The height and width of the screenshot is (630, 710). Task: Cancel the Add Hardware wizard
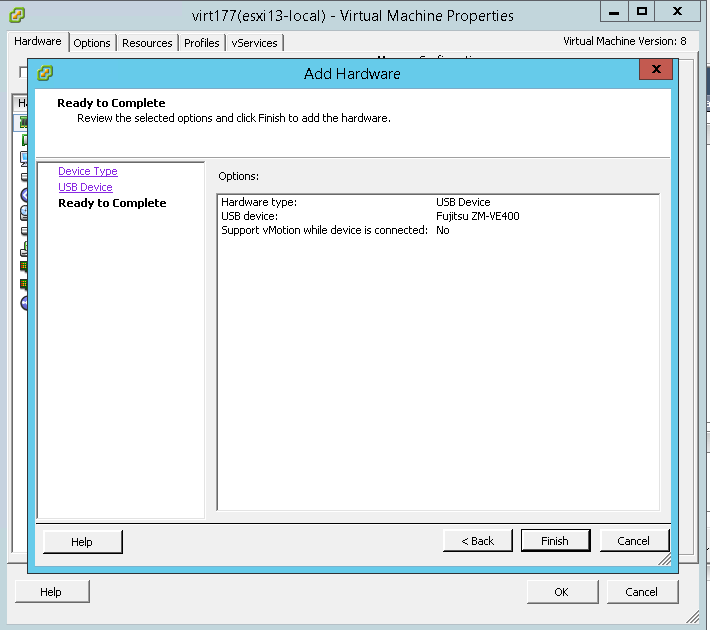(634, 541)
